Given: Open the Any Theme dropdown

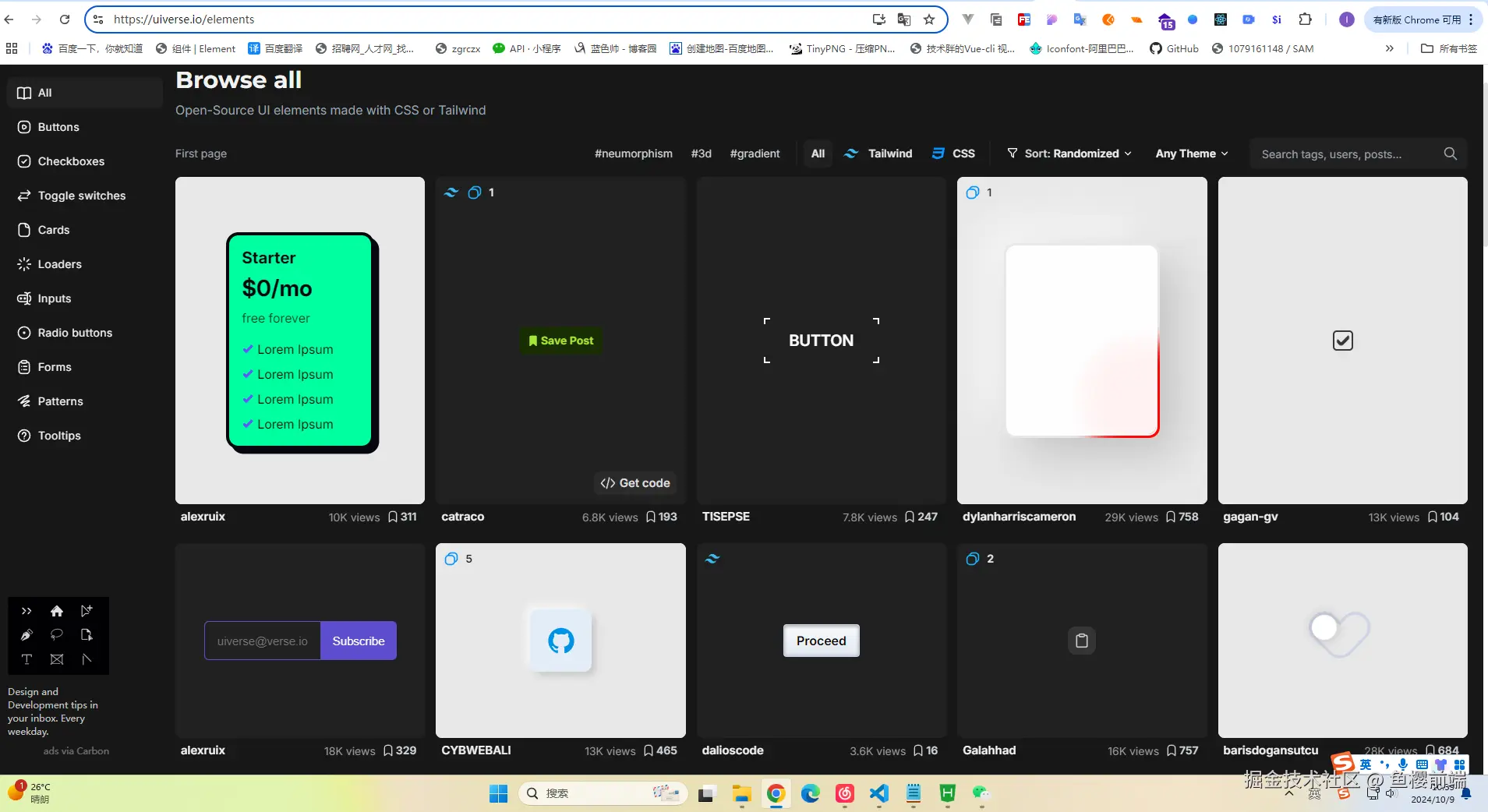Looking at the screenshot, I should point(1192,154).
